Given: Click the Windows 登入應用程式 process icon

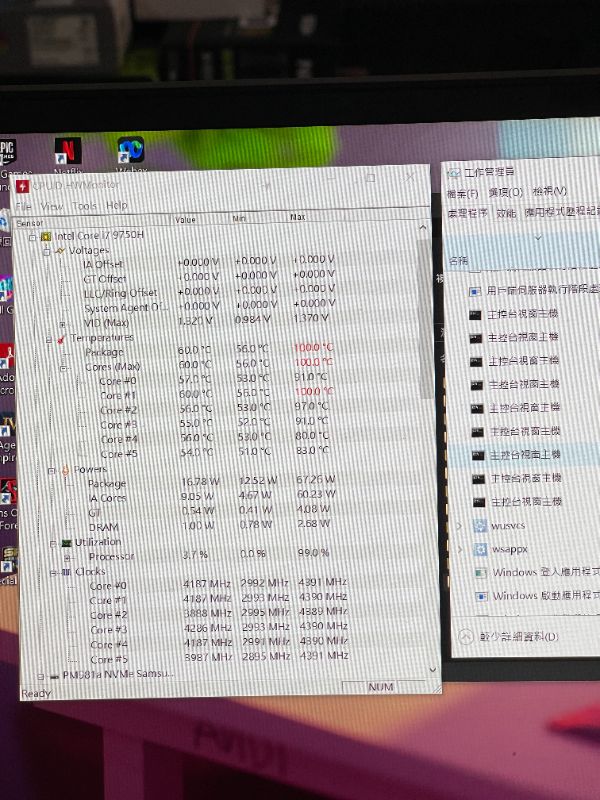Looking at the screenshot, I should [481, 573].
